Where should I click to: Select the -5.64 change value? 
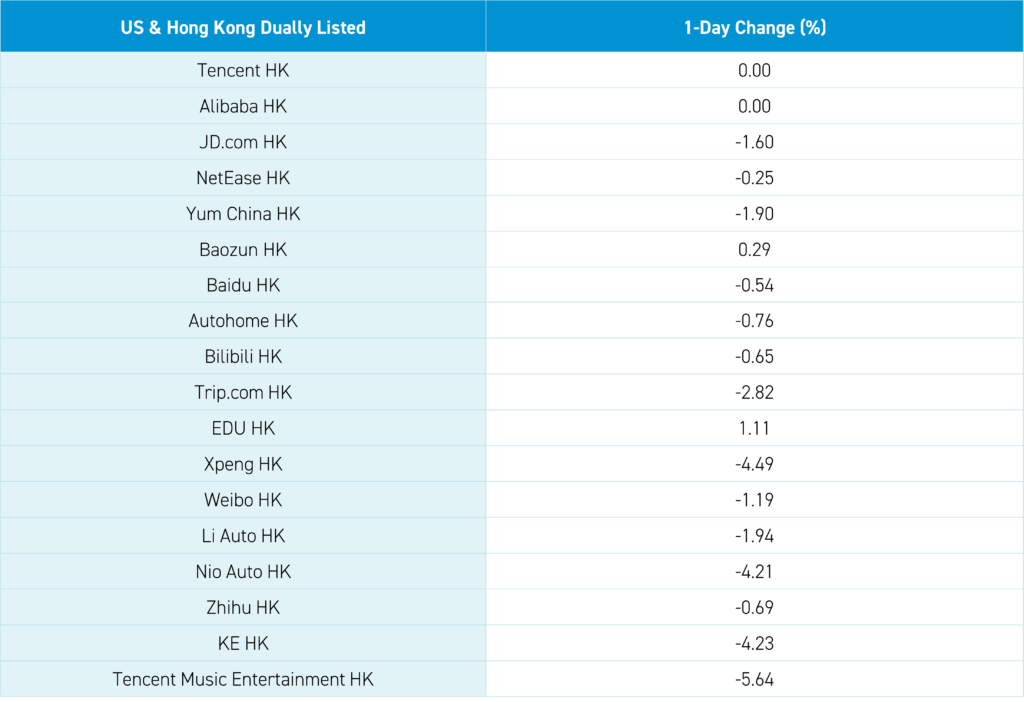pyautogui.click(x=754, y=680)
